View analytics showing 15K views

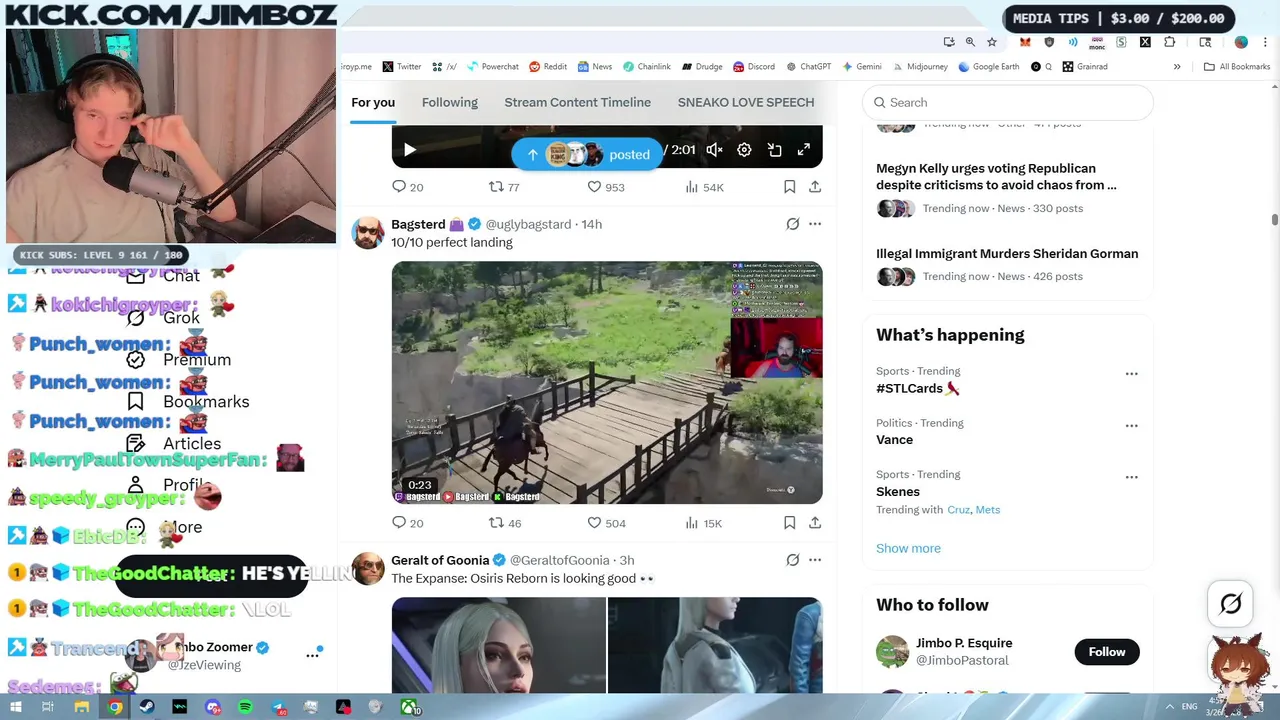(704, 523)
